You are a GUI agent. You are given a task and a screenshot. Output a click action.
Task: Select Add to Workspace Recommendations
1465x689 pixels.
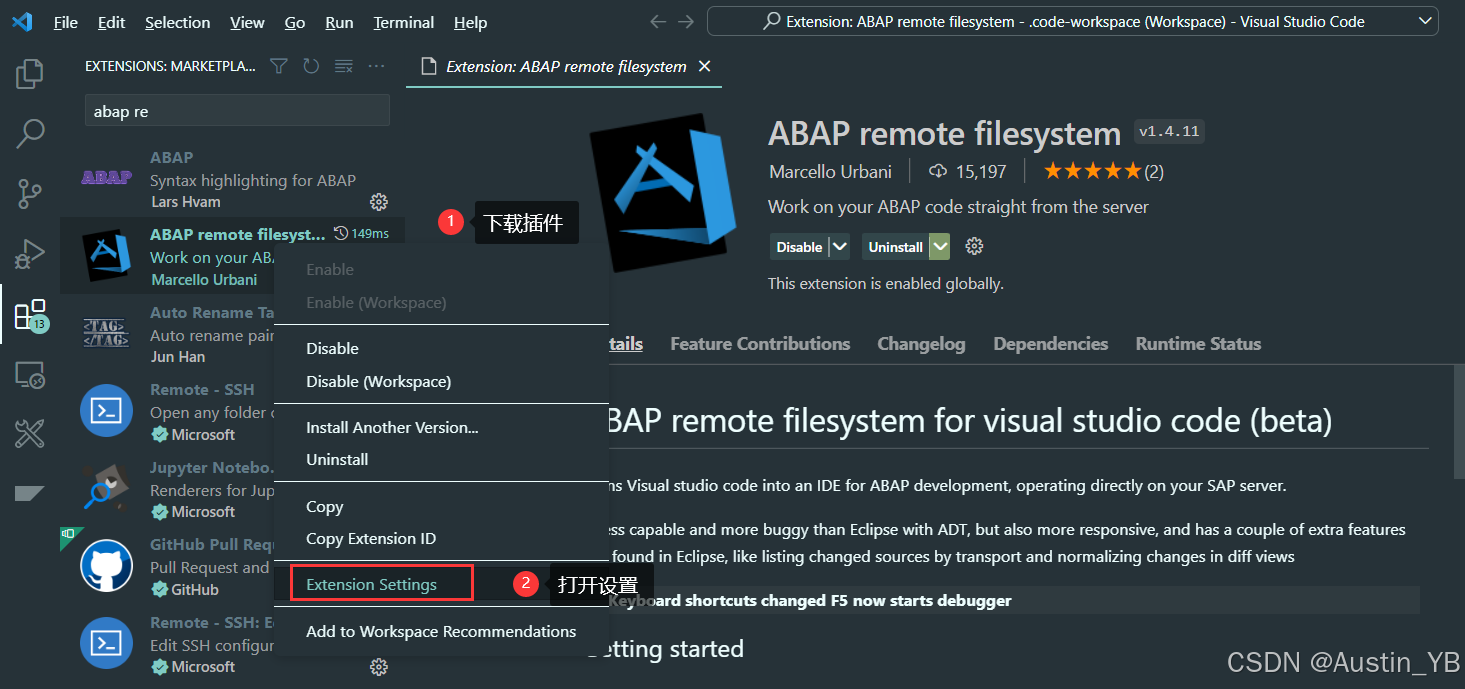pyautogui.click(x=441, y=632)
